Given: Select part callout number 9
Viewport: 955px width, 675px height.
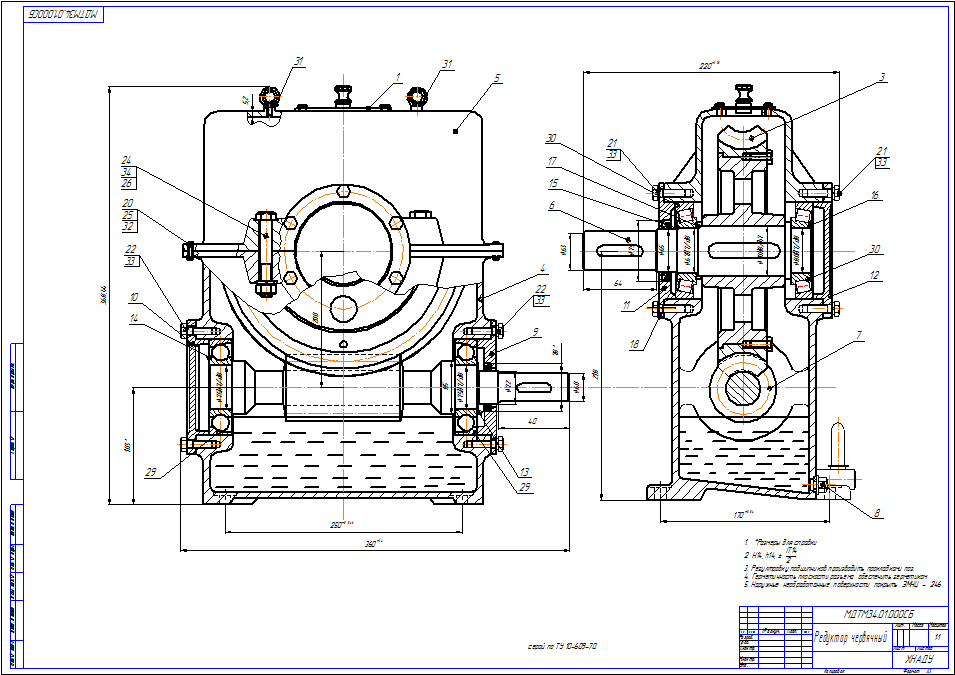Looking at the screenshot, I should 535,332.
